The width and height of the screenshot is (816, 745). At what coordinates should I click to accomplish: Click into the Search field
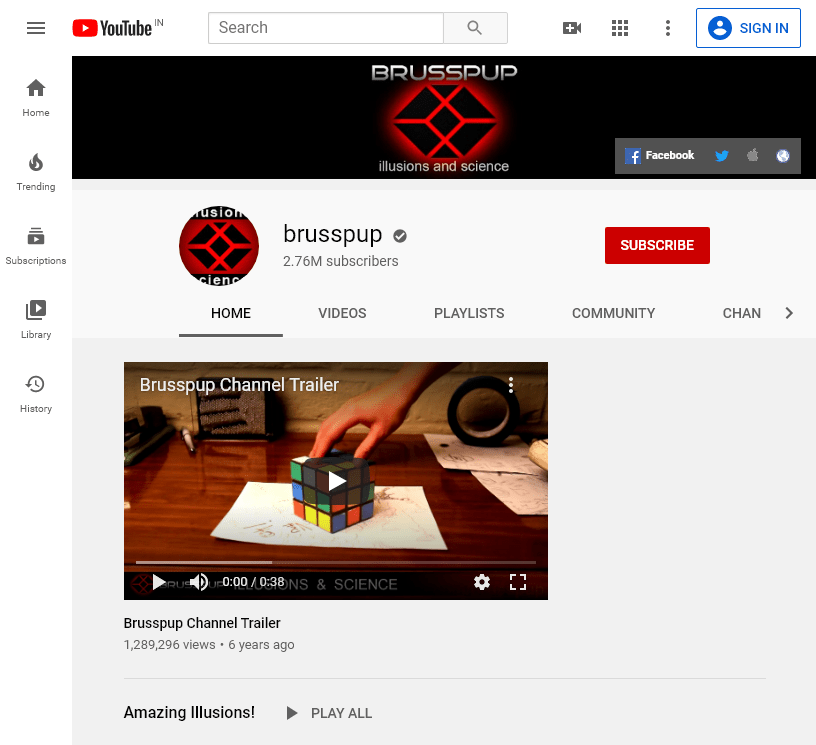pyautogui.click(x=326, y=28)
